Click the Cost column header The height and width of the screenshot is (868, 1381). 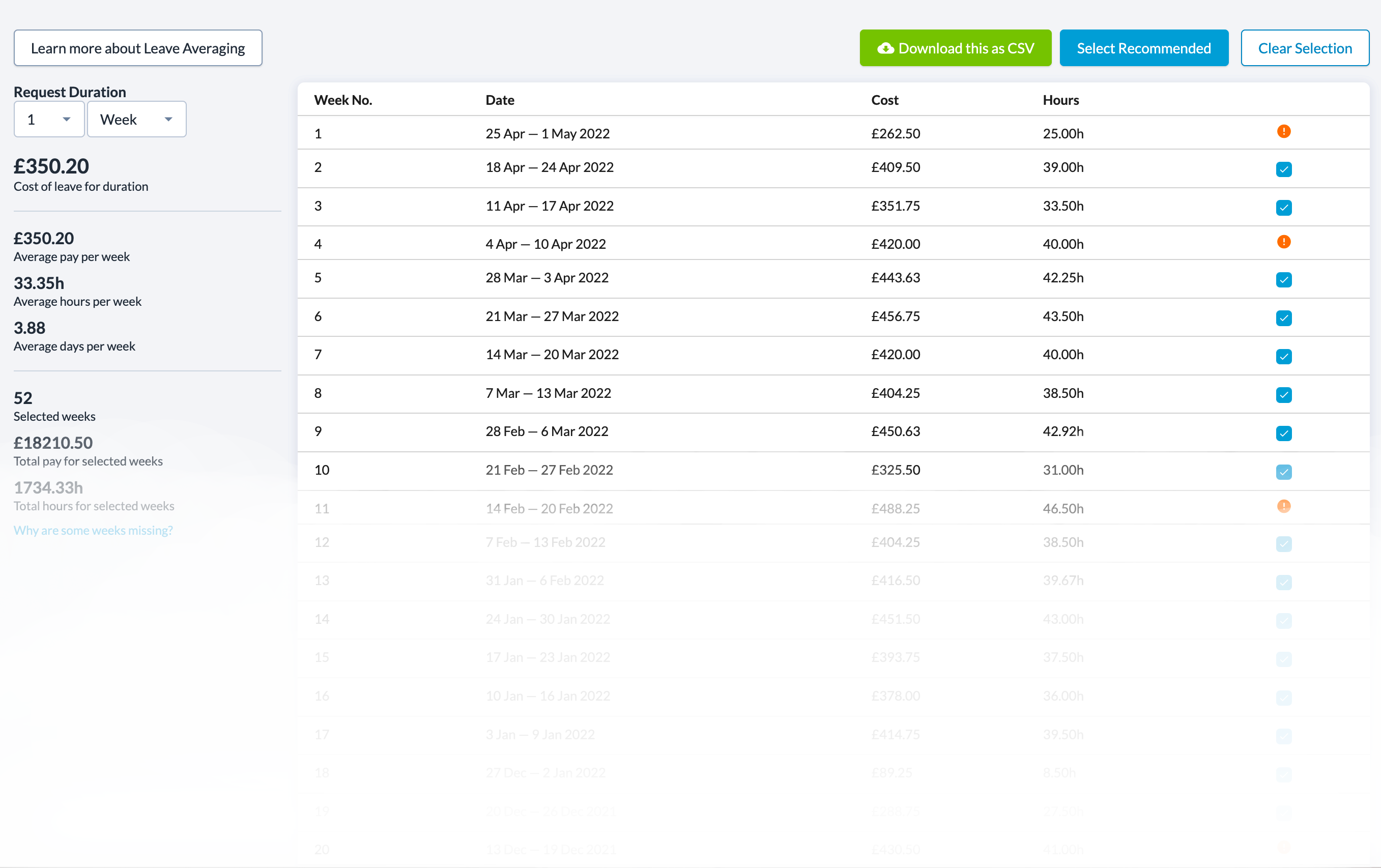tap(884, 100)
